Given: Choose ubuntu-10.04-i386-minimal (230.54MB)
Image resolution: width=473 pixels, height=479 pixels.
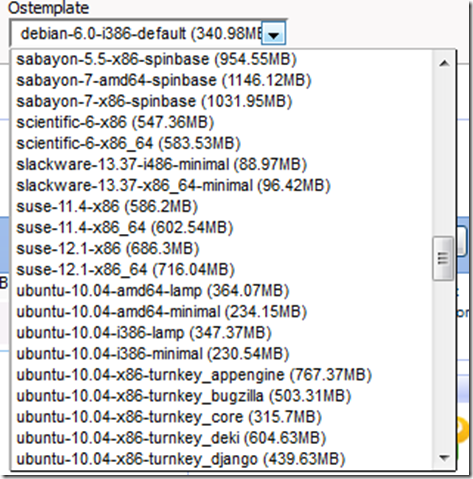Looking at the screenshot, I should click(223, 354).
